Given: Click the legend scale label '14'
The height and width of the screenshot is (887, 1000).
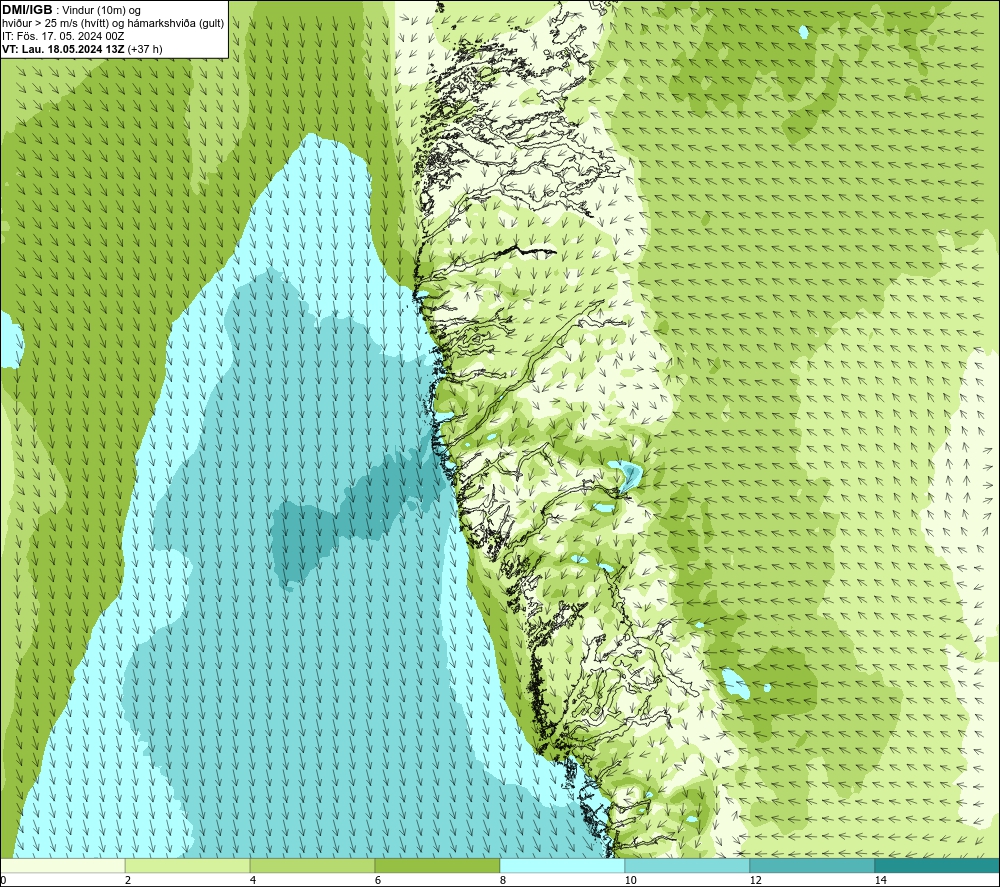Looking at the screenshot, I should (881, 880).
